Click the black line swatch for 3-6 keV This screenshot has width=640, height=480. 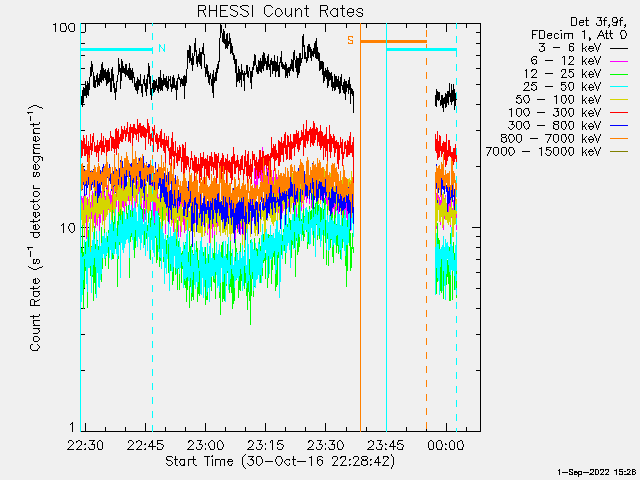(618, 48)
